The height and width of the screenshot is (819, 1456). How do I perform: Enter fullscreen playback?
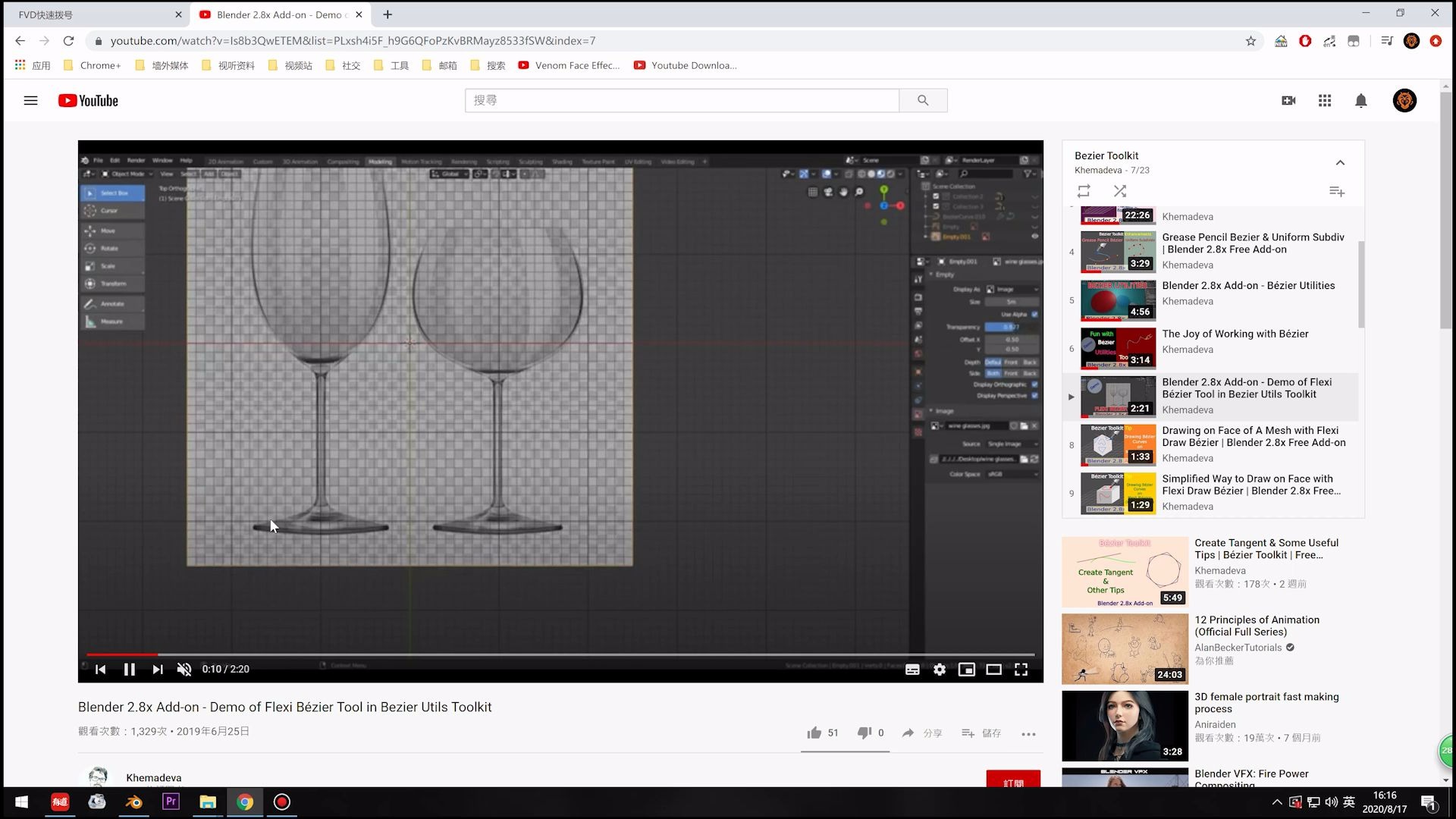point(1021,670)
